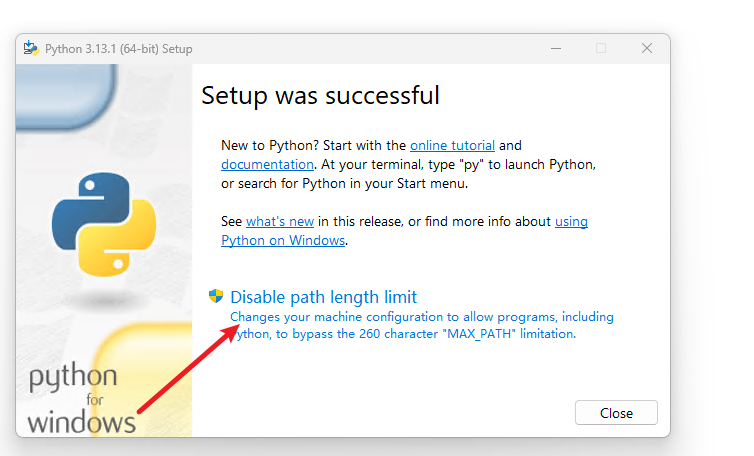
Task: Click the 'Setup was successful' heading
Action: (320, 95)
